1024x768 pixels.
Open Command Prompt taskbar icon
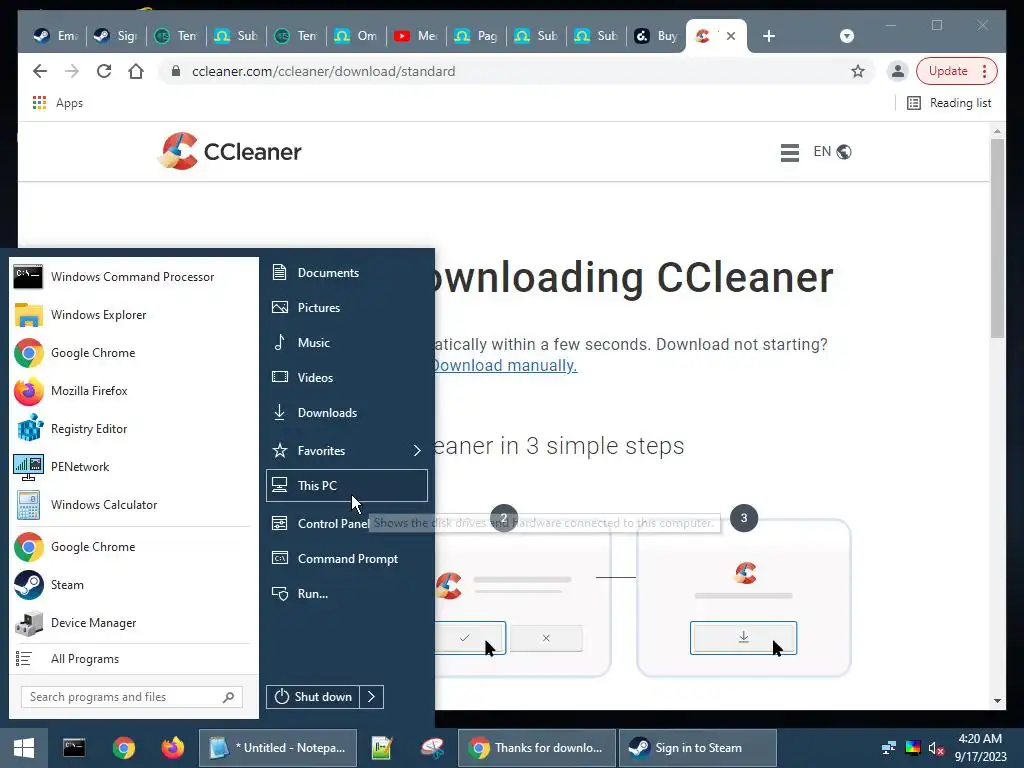point(74,748)
